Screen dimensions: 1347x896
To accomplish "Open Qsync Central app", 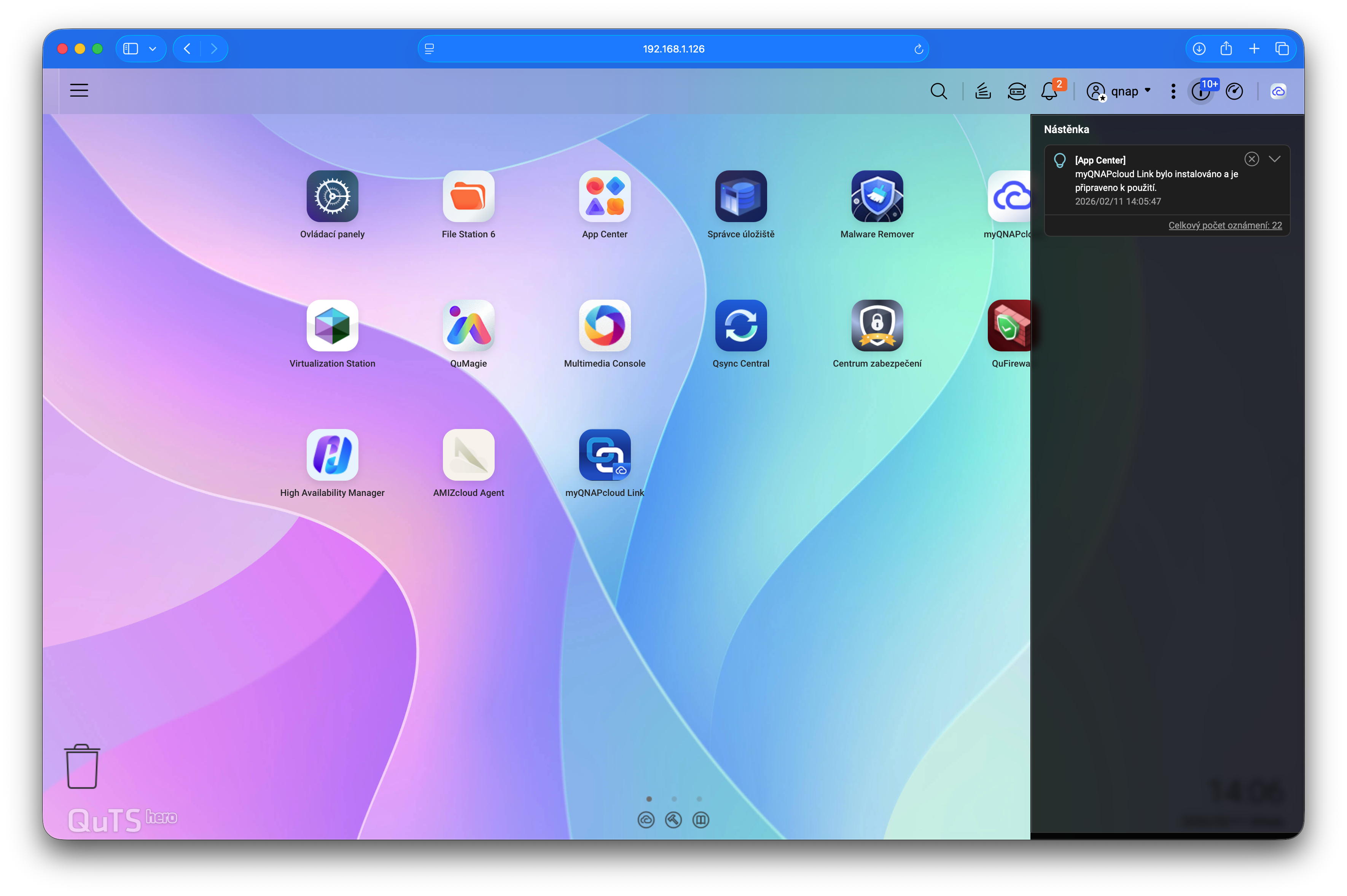I will pyautogui.click(x=740, y=326).
